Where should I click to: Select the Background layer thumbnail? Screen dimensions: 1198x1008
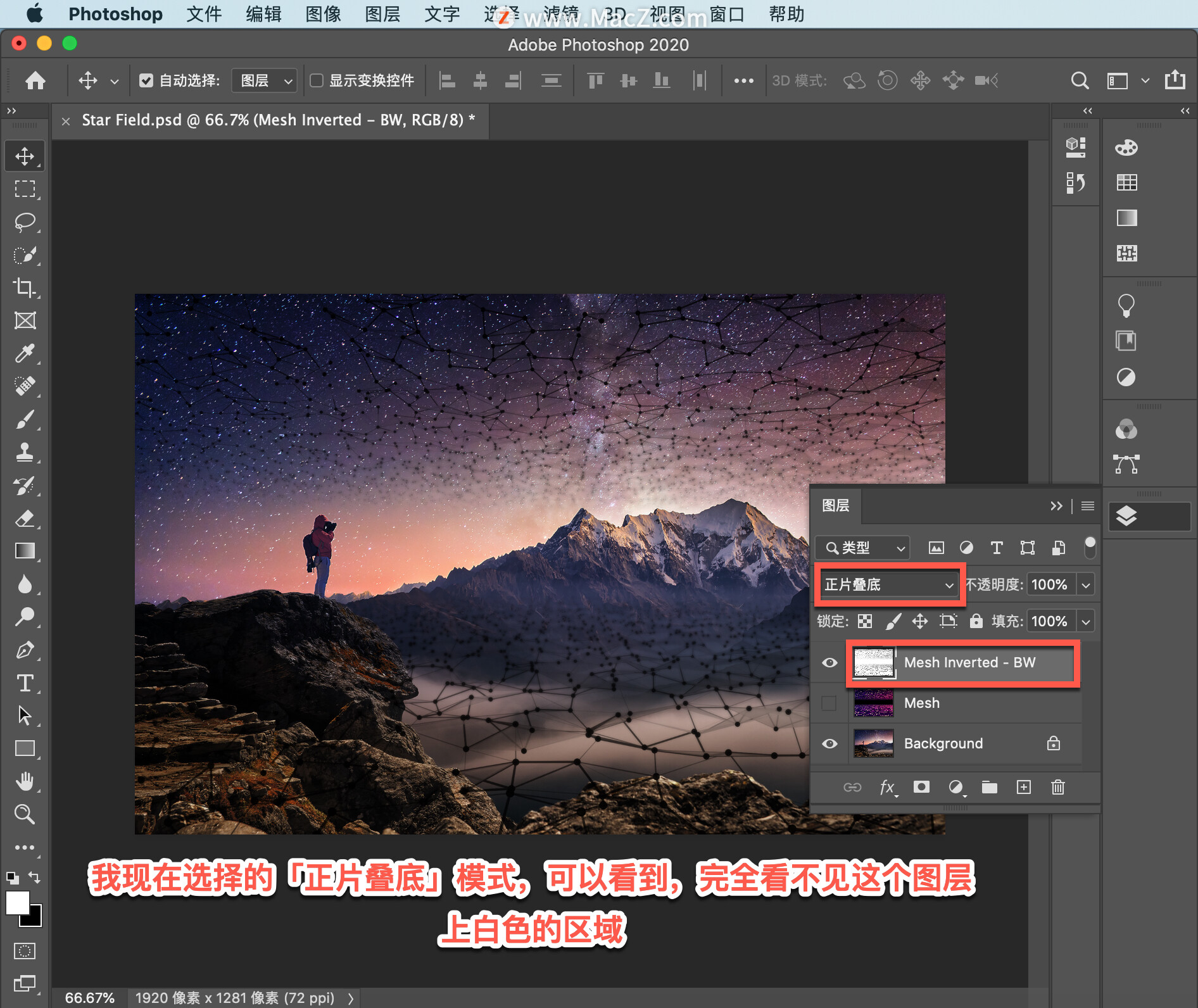pyautogui.click(x=873, y=743)
